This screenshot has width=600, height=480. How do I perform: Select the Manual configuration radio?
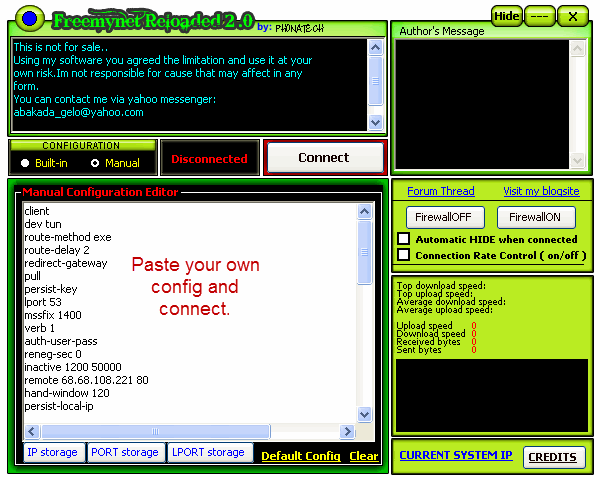pos(95,163)
